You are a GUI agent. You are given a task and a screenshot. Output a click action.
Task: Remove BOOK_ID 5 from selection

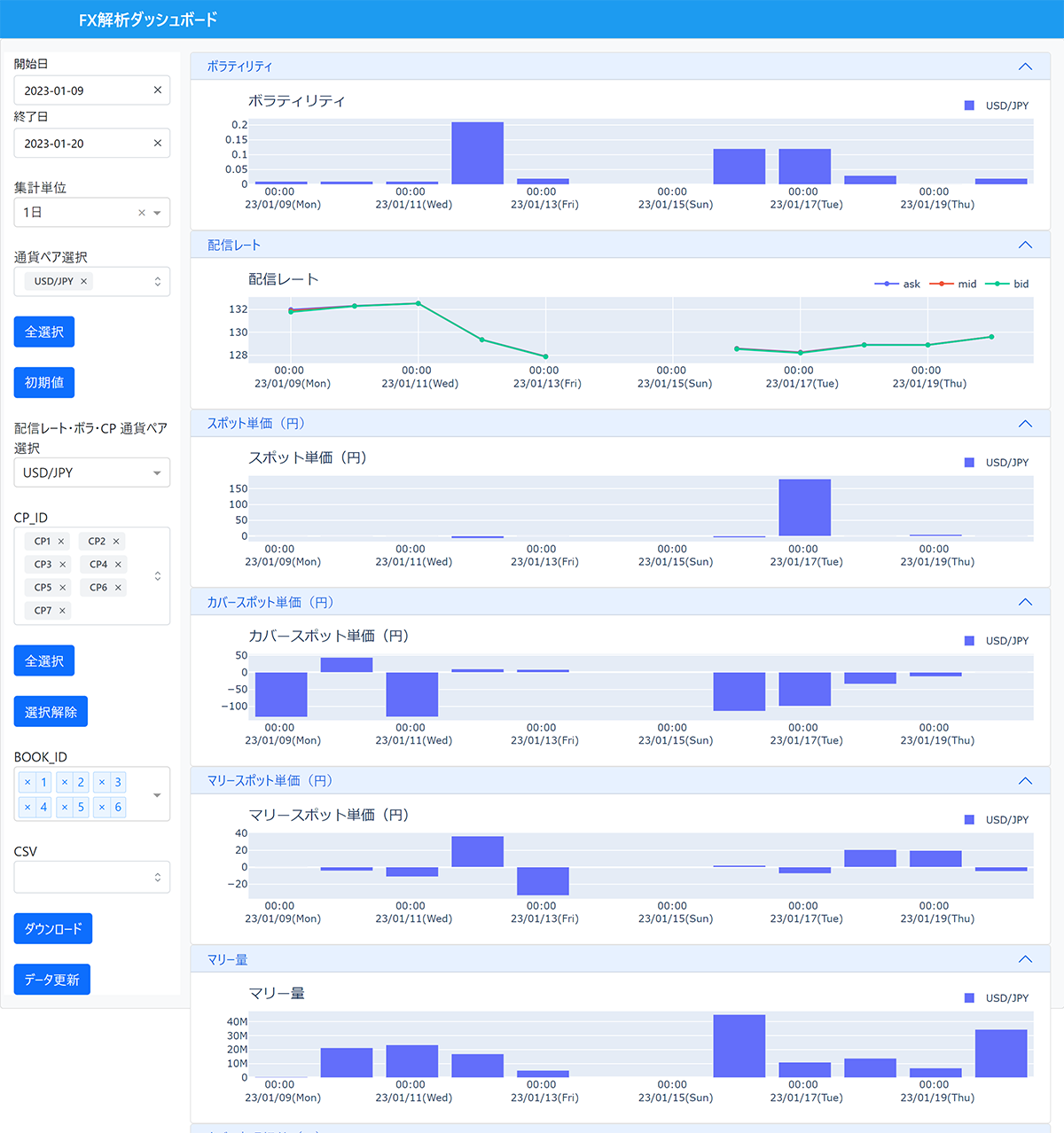click(65, 807)
